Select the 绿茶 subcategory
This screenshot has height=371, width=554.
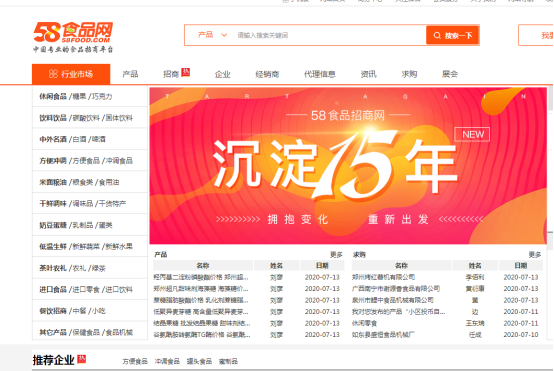[x=99, y=268]
